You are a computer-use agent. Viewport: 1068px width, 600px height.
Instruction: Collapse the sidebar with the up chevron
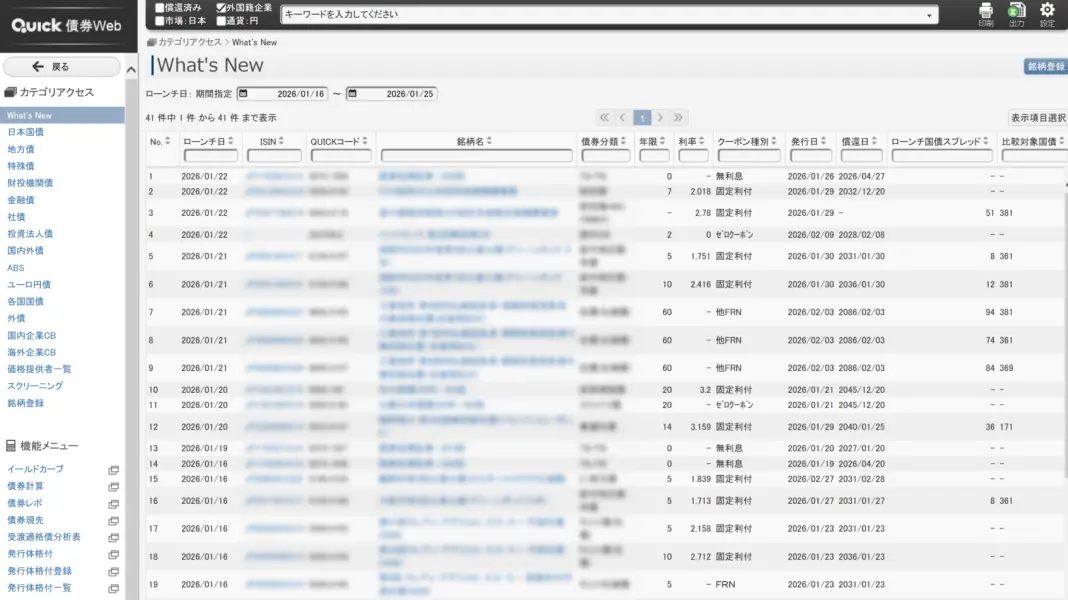click(131, 69)
